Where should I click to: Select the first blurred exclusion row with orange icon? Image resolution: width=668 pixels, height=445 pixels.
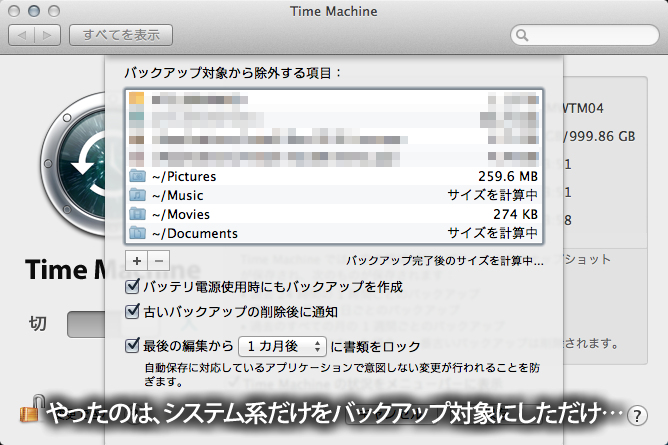(x=334, y=100)
